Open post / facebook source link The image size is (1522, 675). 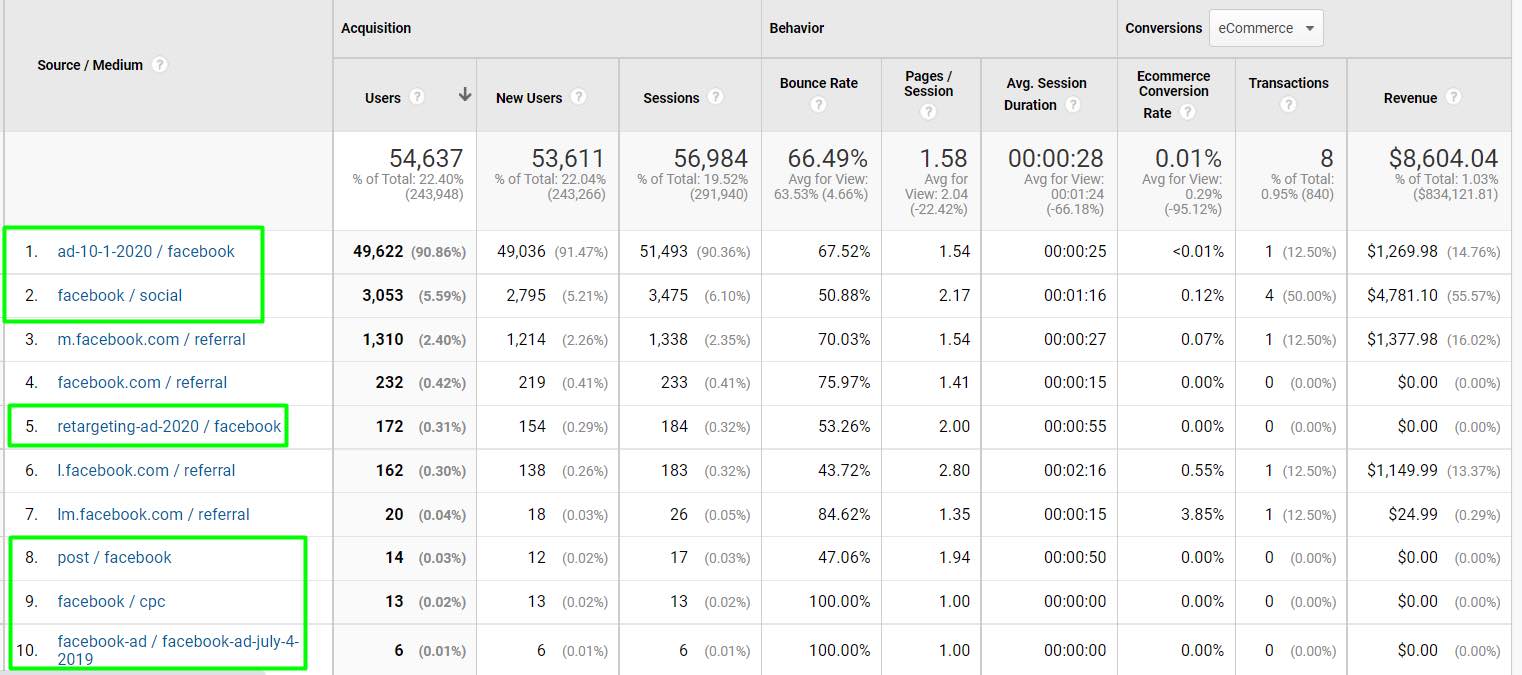pyautogui.click(x=114, y=557)
